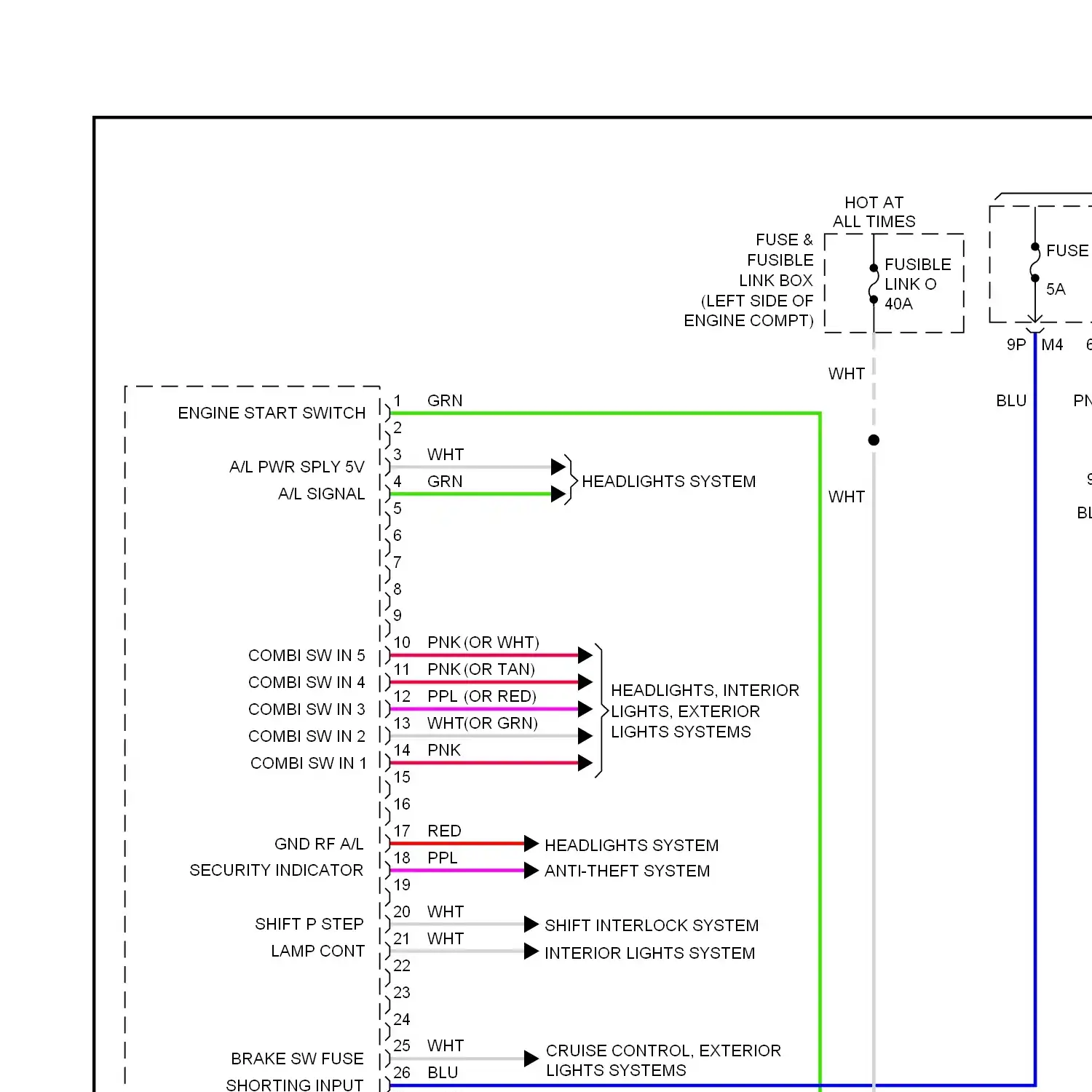
Task: Click the PNK (OR TAN) wire label
Action: pos(481,670)
